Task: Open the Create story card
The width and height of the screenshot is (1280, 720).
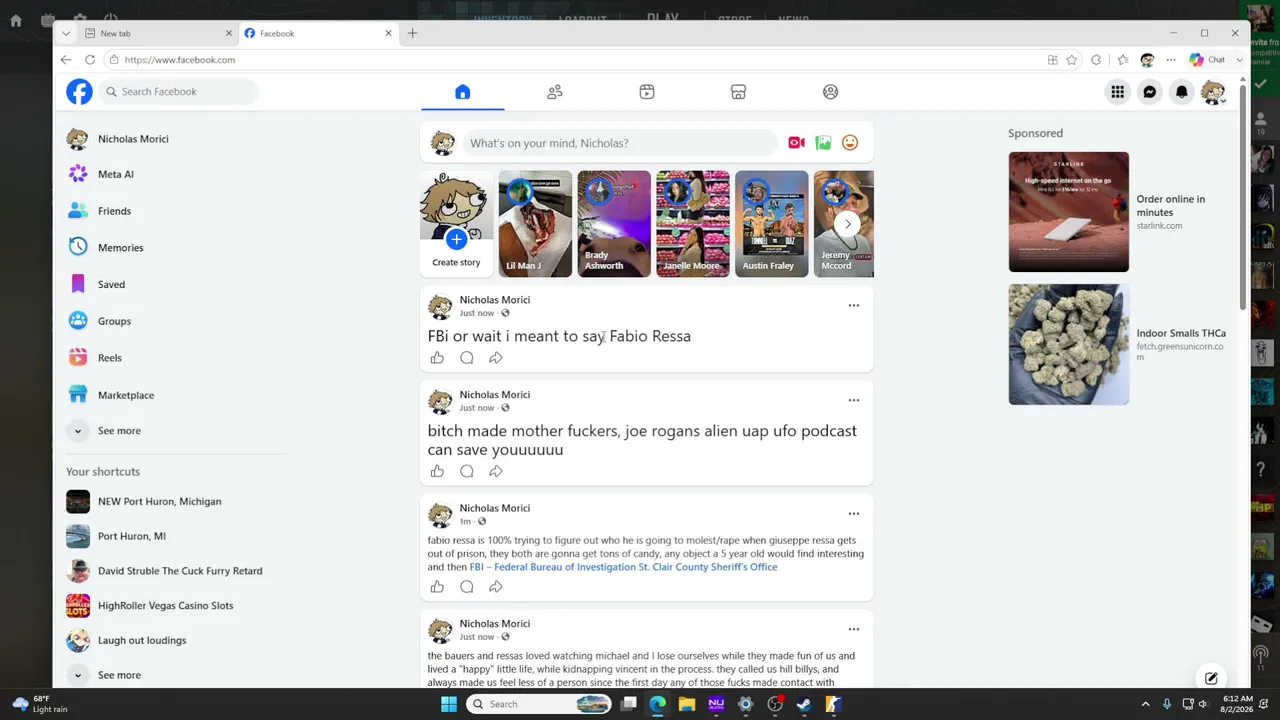Action: coord(456,224)
